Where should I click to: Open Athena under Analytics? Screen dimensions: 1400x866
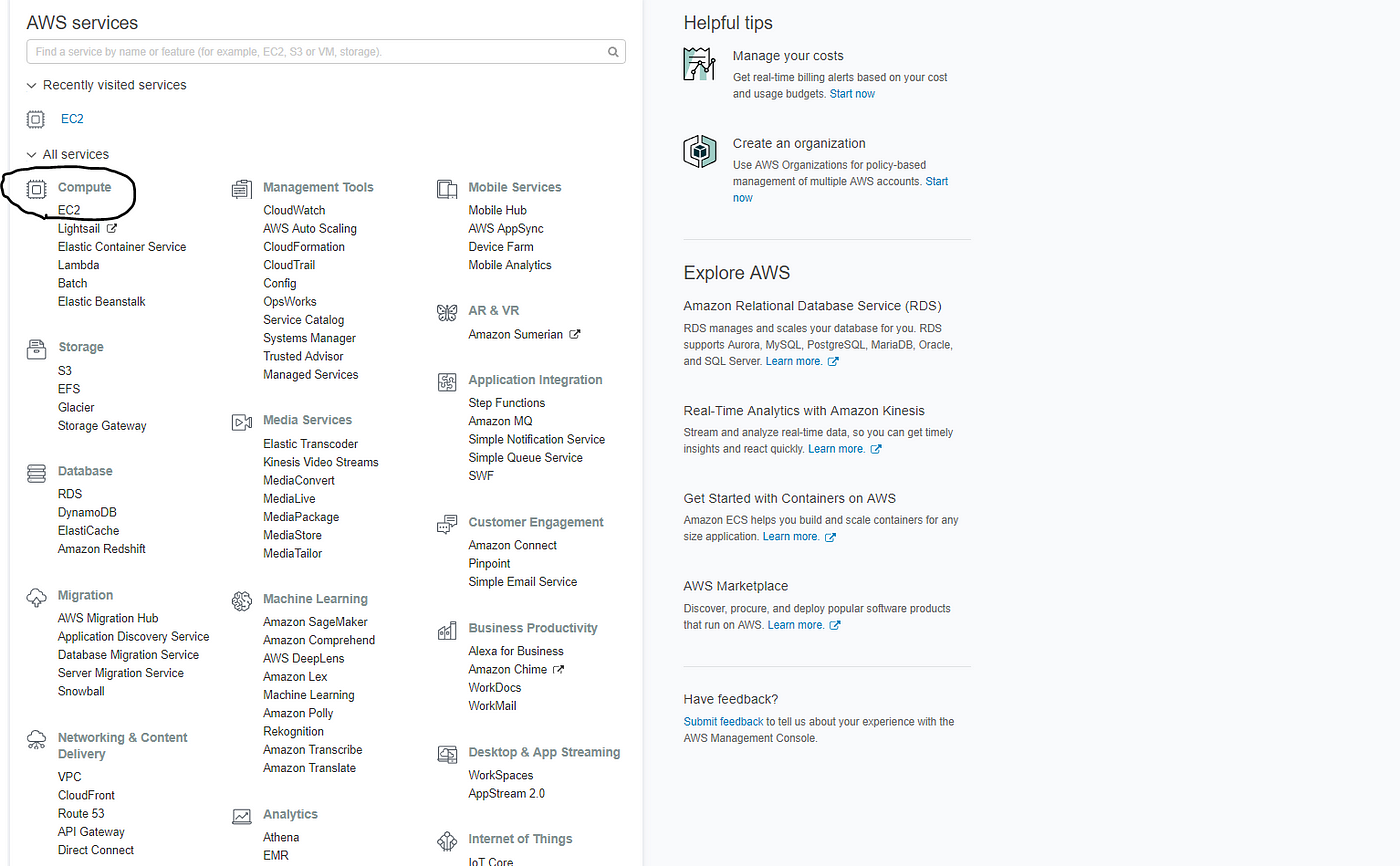pos(281,837)
